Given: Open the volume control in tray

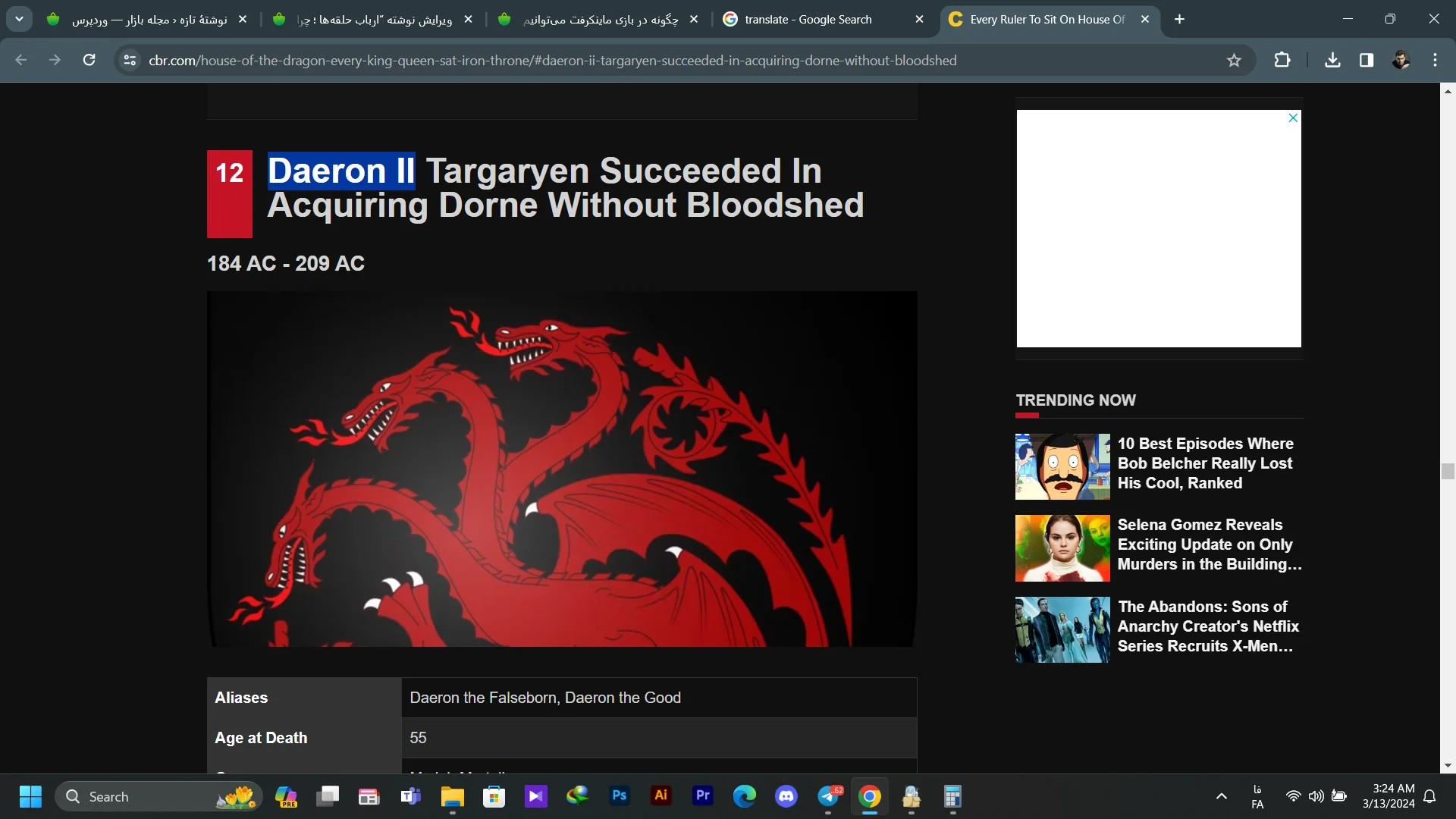Looking at the screenshot, I should click(x=1316, y=796).
